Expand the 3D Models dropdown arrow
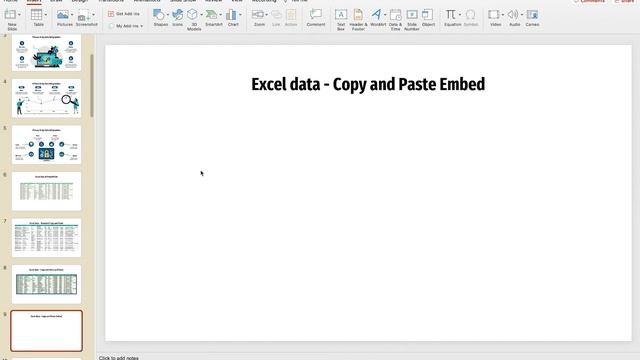 pos(201,15)
